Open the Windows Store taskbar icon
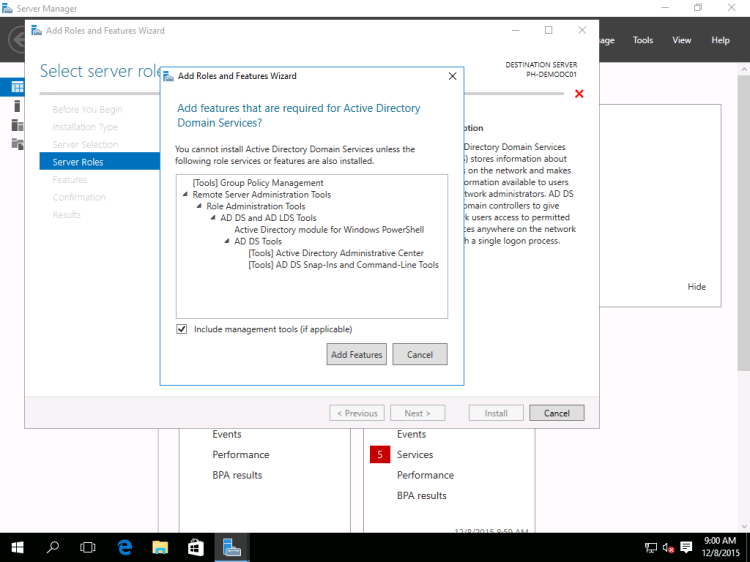The height and width of the screenshot is (562, 750). pyautogui.click(x=196, y=547)
